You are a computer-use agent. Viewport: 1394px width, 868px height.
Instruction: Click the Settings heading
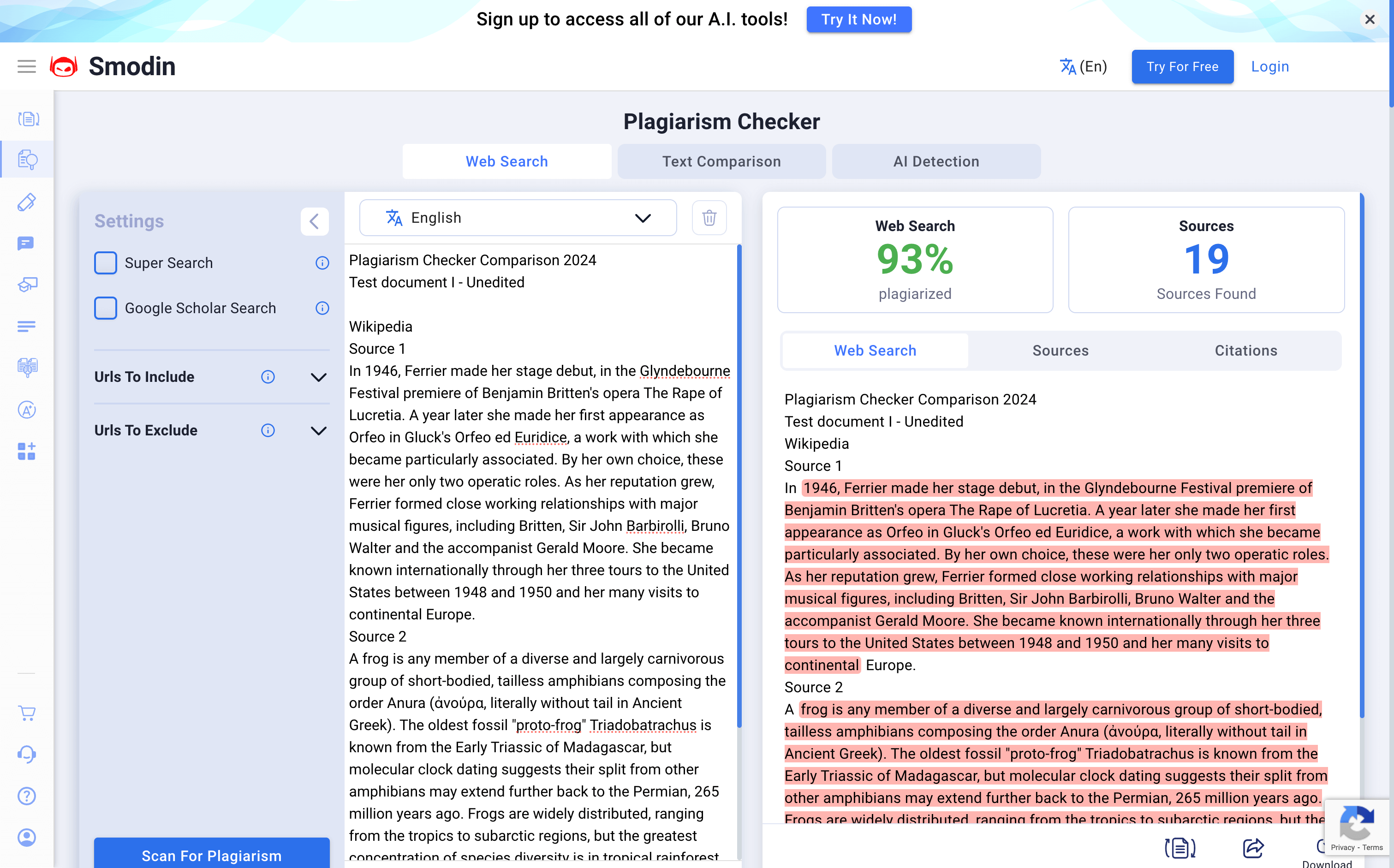pos(129,221)
